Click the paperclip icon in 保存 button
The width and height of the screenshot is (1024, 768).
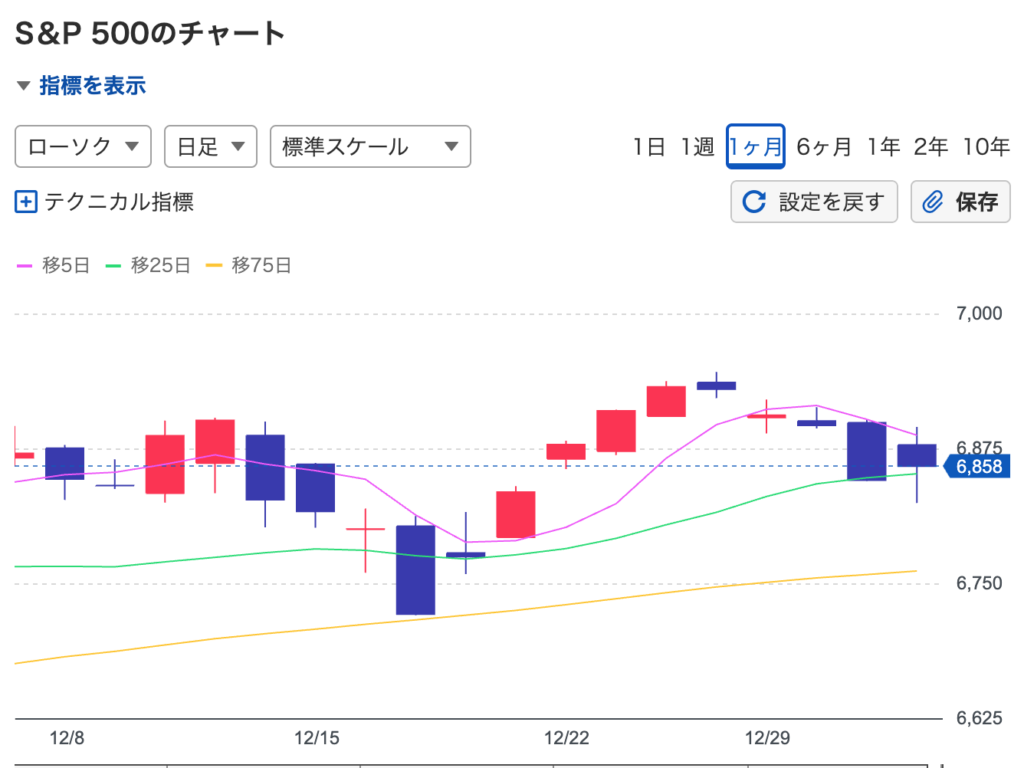pyautogui.click(x=932, y=202)
